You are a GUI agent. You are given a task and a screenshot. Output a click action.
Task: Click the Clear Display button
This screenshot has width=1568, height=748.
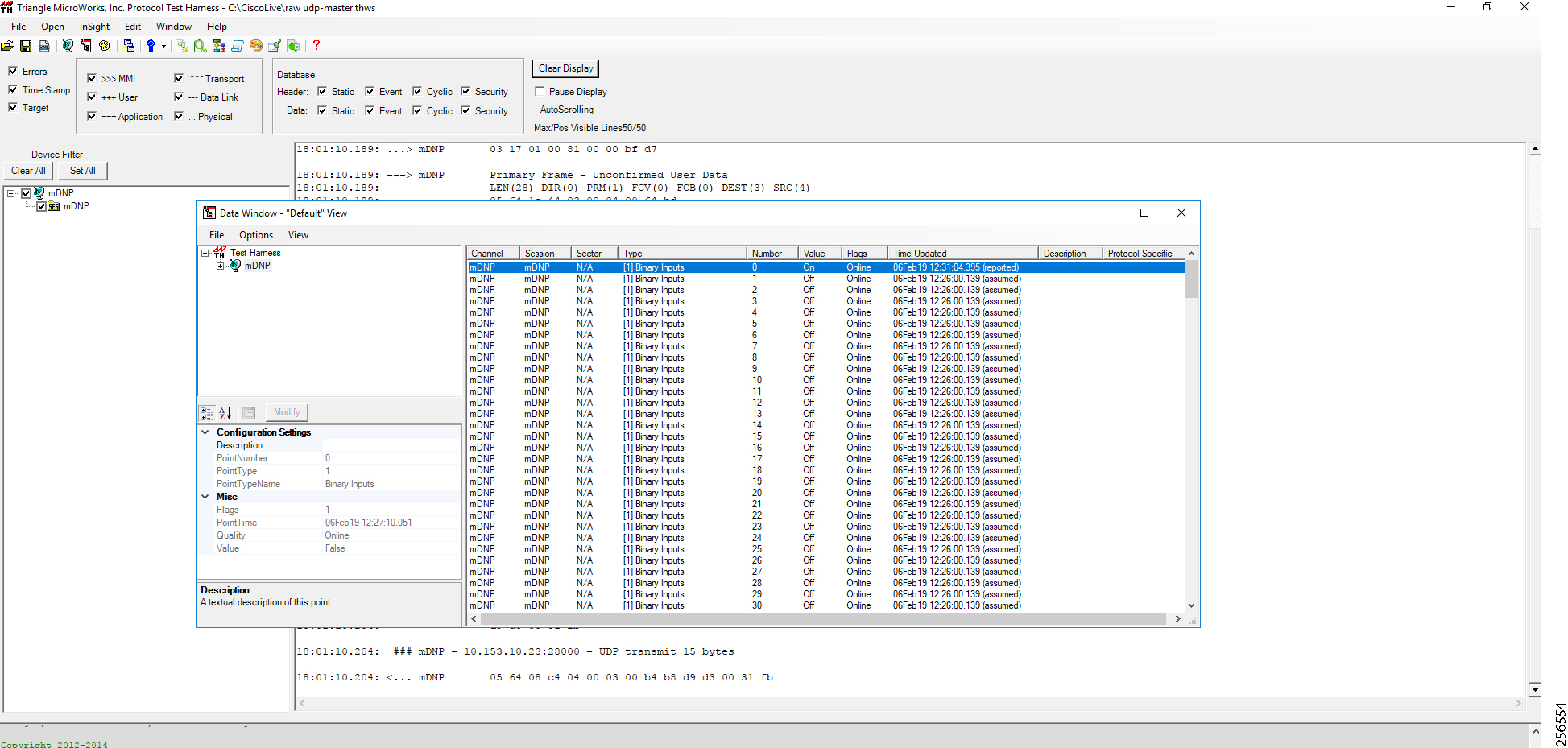point(565,68)
